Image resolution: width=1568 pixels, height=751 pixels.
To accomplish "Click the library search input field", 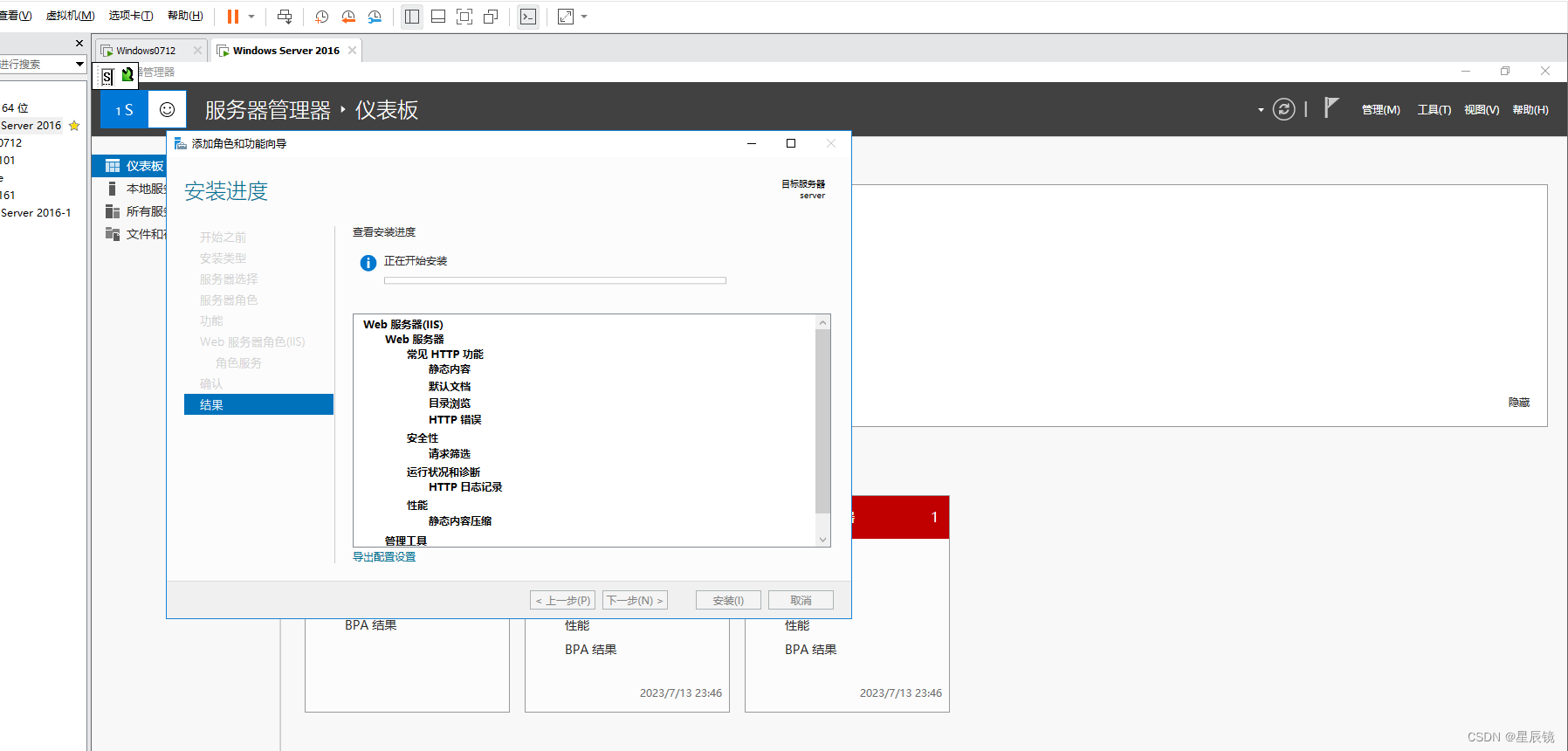I will click(35, 64).
